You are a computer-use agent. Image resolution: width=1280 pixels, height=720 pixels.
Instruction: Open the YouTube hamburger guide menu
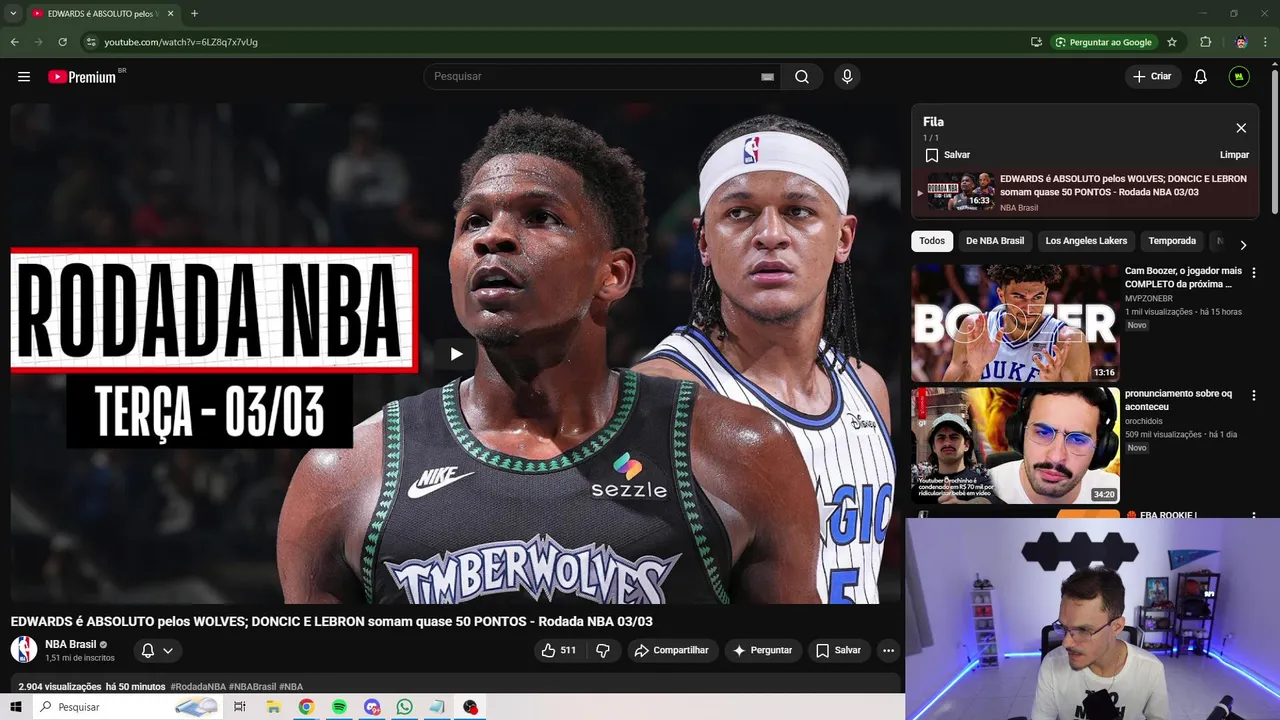tap(24, 77)
